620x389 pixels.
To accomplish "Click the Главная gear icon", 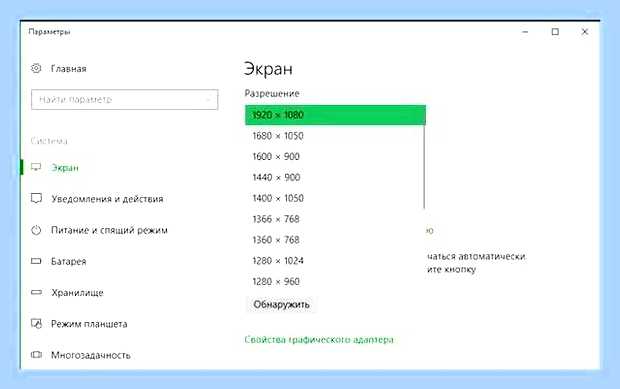I will coord(36,68).
